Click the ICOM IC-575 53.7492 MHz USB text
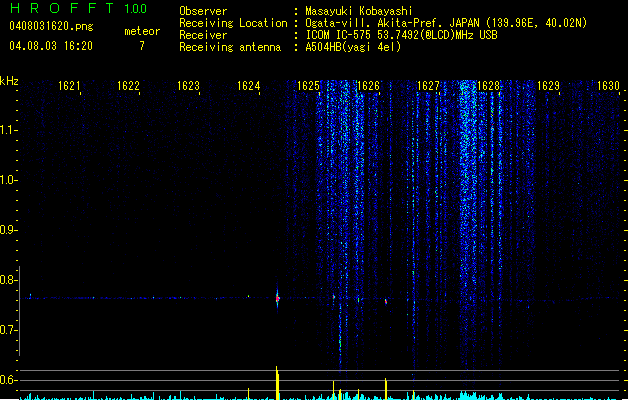This screenshot has height=400, width=629. (401, 35)
